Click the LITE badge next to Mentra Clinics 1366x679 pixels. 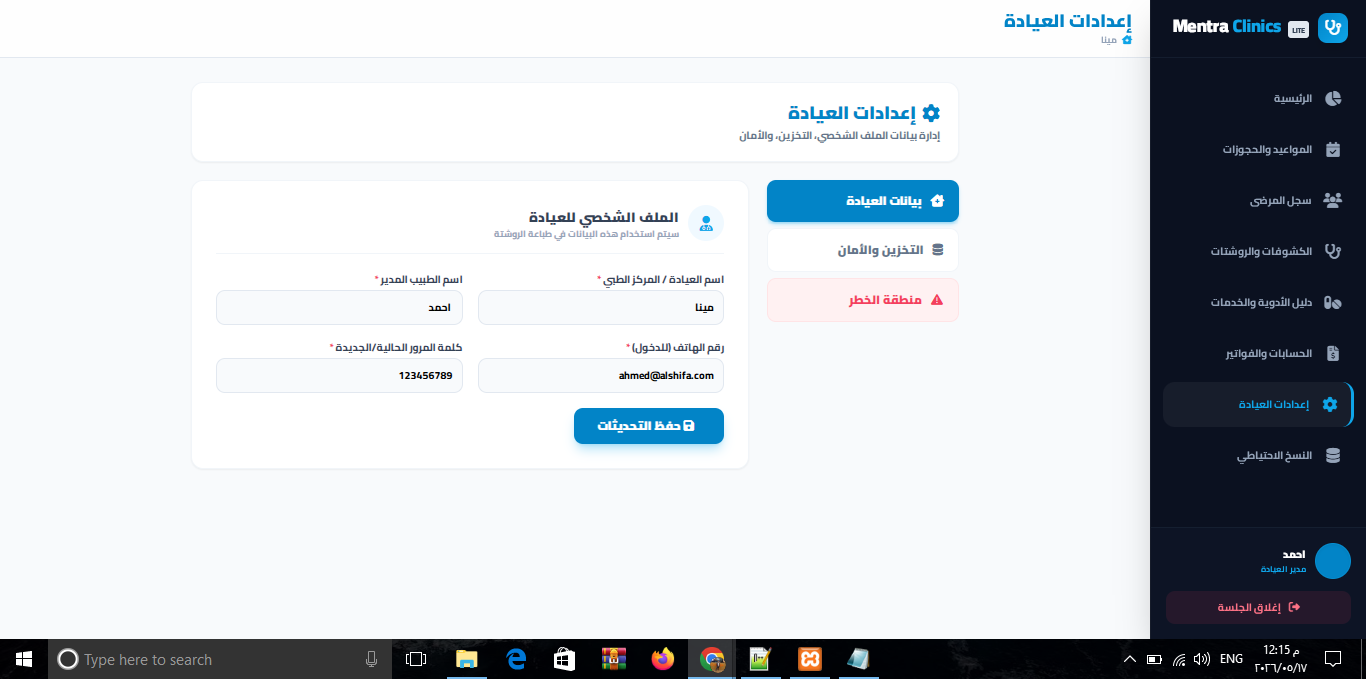(1298, 29)
